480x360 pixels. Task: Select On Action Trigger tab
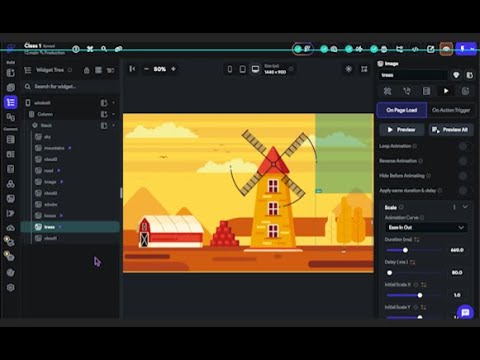pyautogui.click(x=451, y=110)
